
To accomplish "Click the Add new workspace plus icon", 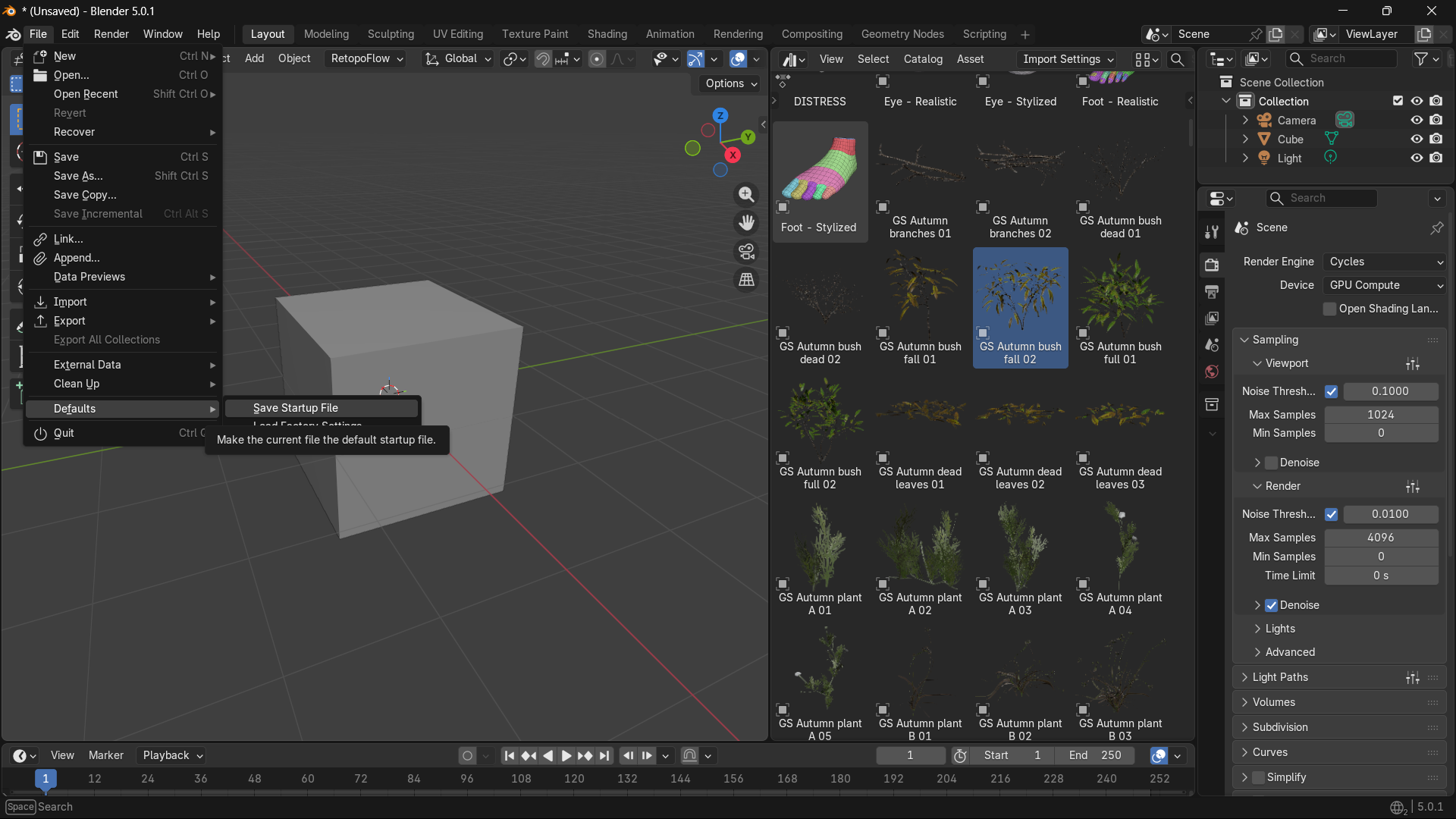I will pyautogui.click(x=1025, y=35).
